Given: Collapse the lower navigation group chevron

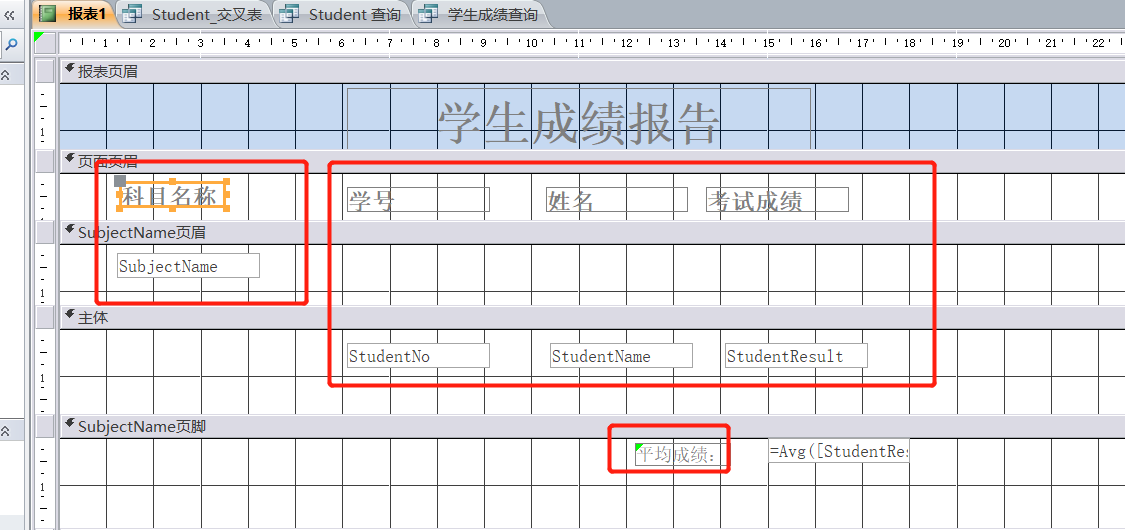Looking at the screenshot, I should [x=6, y=431].
